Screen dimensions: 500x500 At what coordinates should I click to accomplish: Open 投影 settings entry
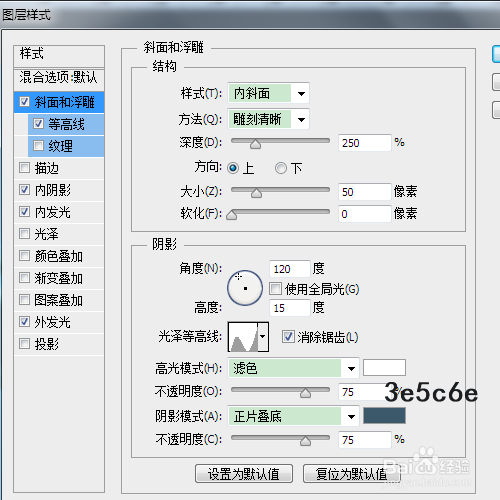[47, 344]
